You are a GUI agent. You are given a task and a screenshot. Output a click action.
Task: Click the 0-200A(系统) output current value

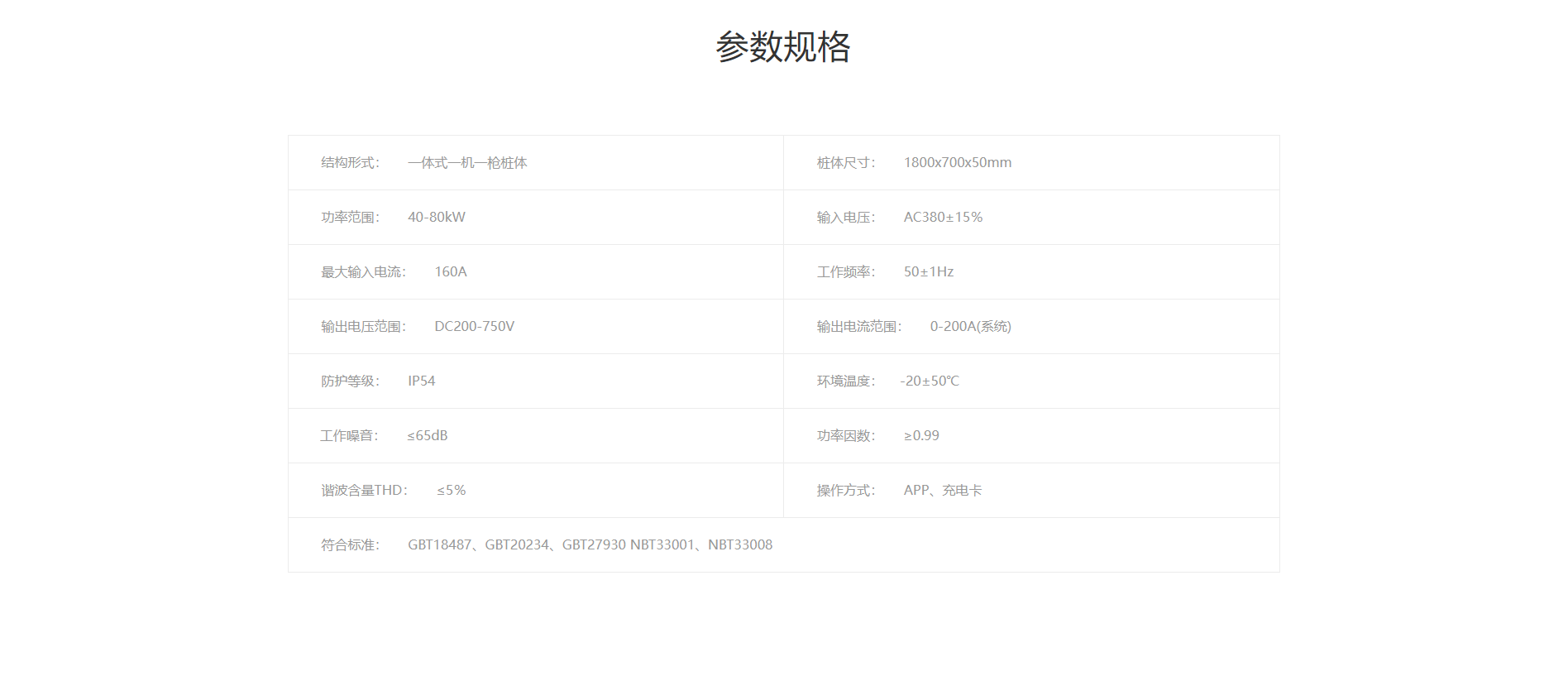pyautogui.click(x=970, y=327)
